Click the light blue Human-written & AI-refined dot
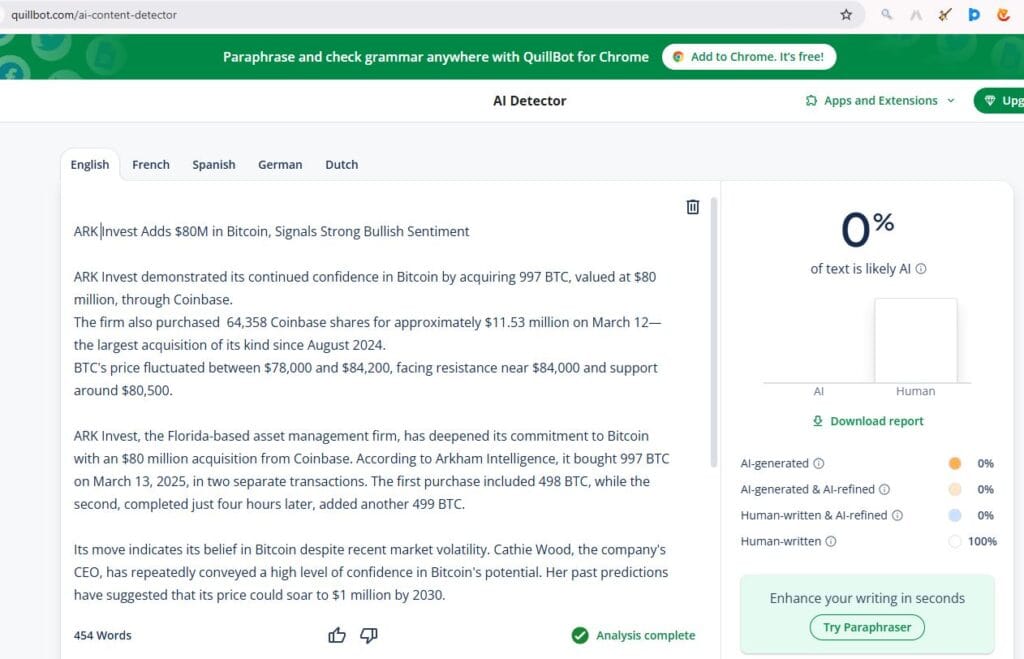The width and height of the screenshot is (1024, 659). pos(955,515)
